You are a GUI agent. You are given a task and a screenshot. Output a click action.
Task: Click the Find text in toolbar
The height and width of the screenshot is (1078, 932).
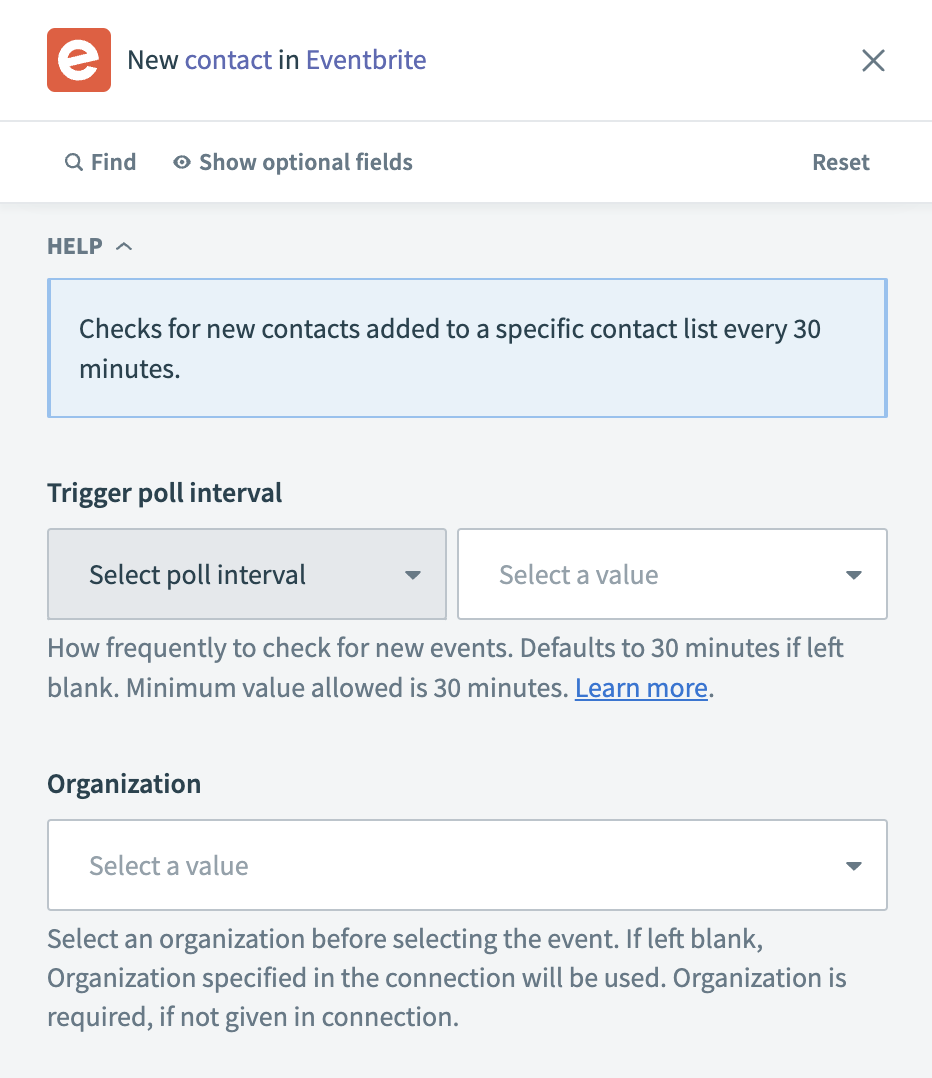pos(113,162)
